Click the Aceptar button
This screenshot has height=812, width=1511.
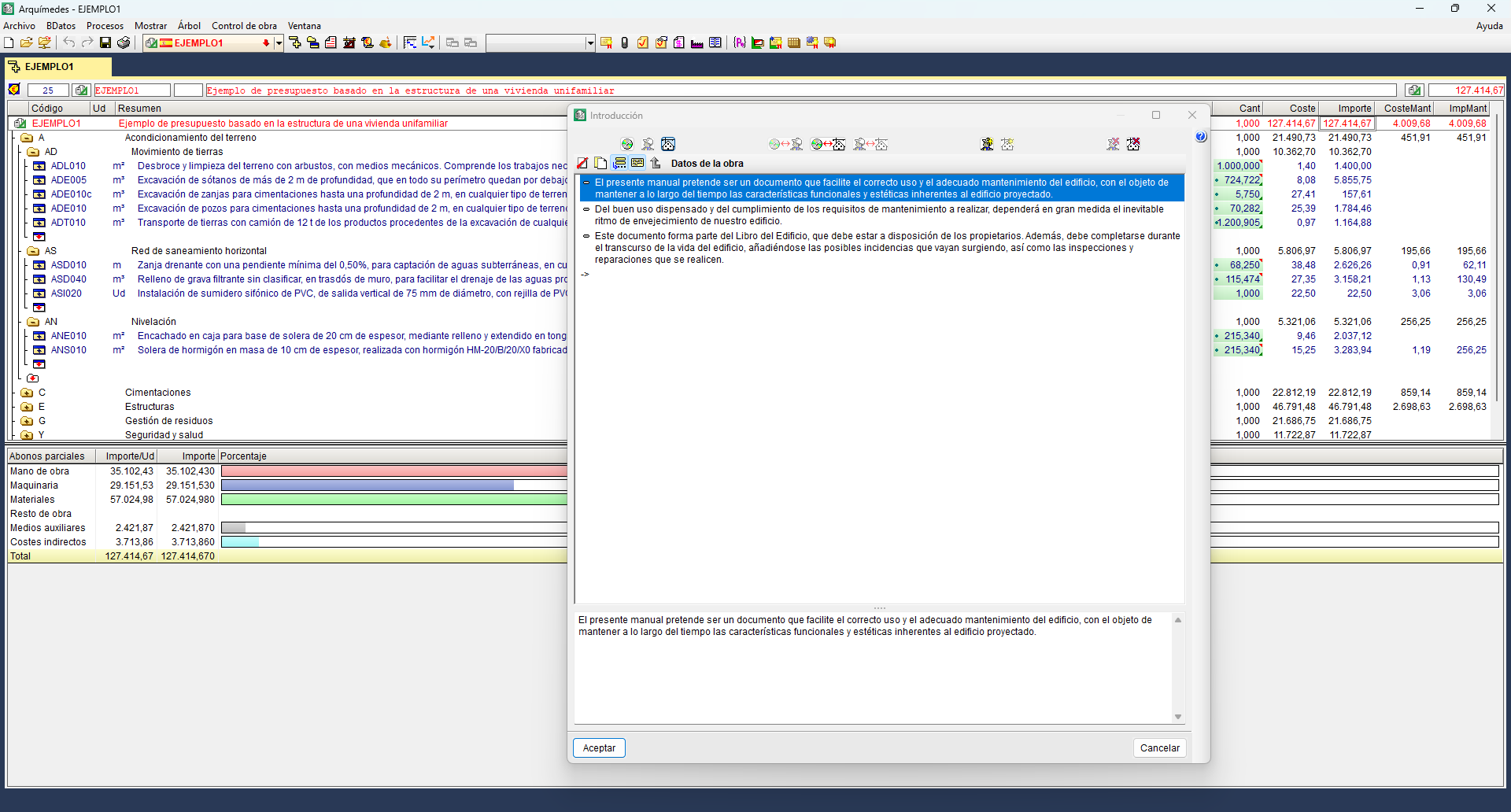pos(599,748)
